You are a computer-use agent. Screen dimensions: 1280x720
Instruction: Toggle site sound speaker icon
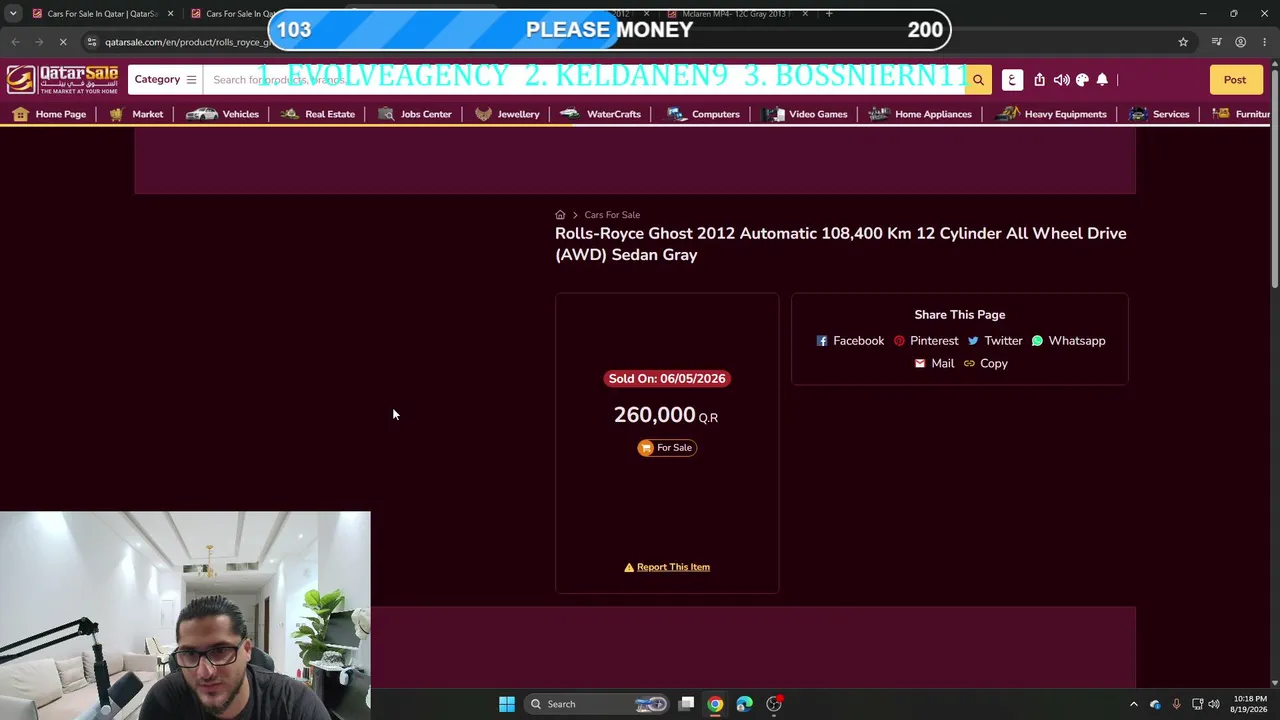tap(1061, 80)
